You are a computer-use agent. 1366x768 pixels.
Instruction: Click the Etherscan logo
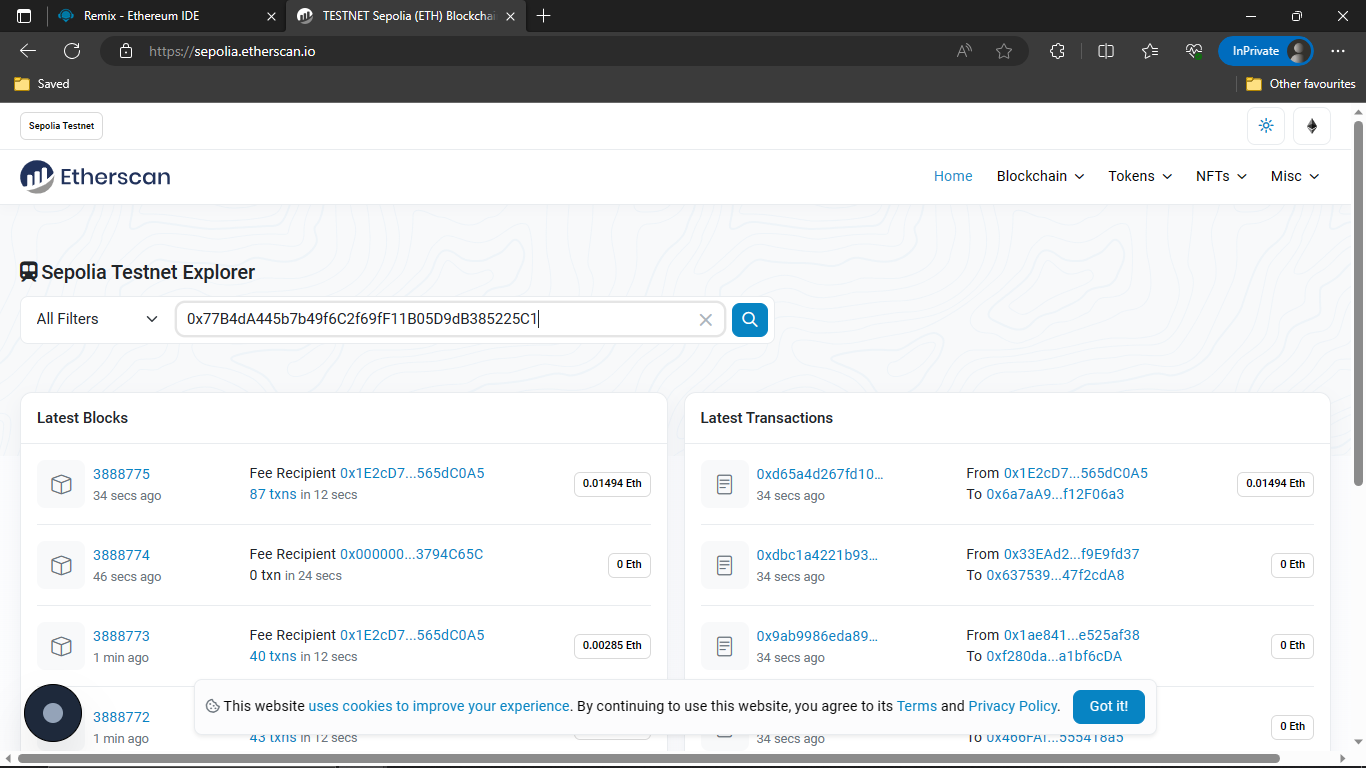95,177
